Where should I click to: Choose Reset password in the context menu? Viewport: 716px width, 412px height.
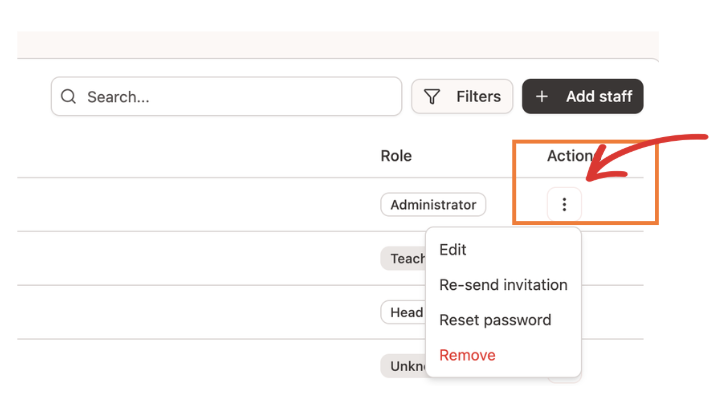[x=495, y=320]
